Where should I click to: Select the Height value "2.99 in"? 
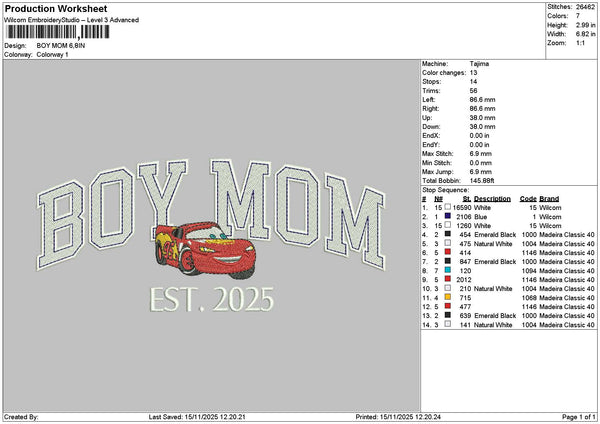(x=585, y=25)
